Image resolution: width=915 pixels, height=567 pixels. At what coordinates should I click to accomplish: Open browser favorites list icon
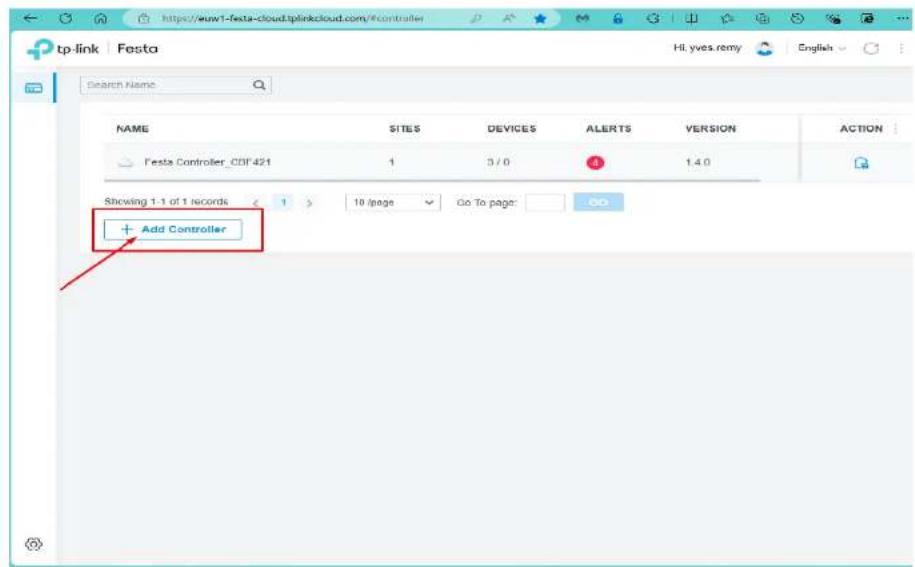(x=727, y=19)
